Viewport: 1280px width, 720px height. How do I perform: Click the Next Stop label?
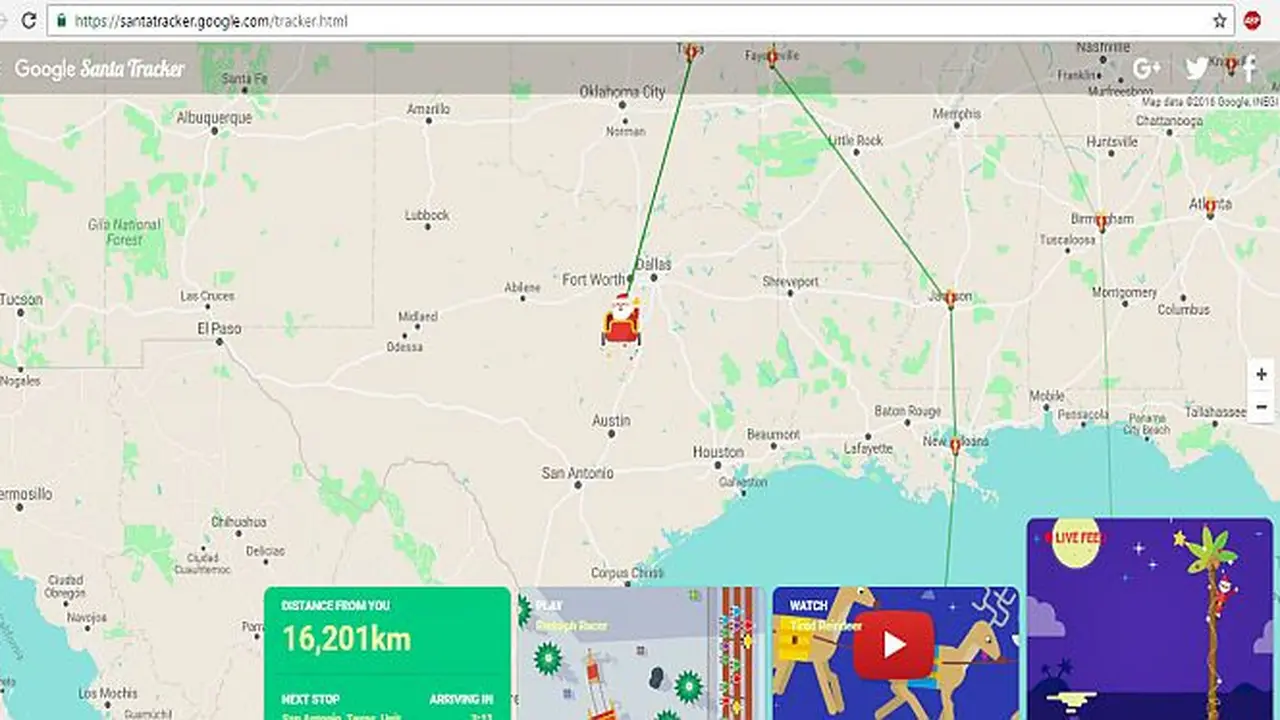[x=310, y=700]
